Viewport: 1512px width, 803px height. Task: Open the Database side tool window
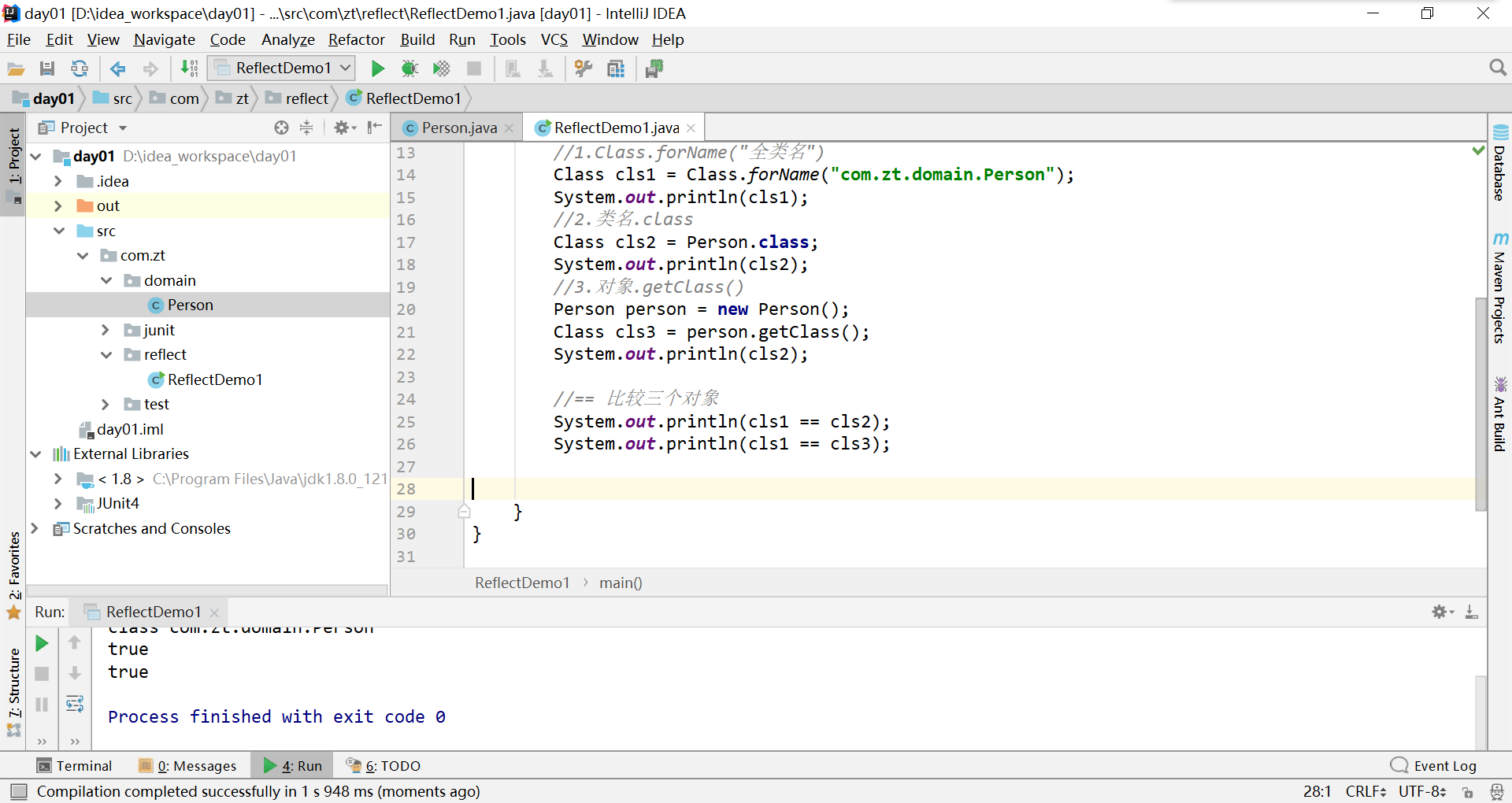(1500, 163)
